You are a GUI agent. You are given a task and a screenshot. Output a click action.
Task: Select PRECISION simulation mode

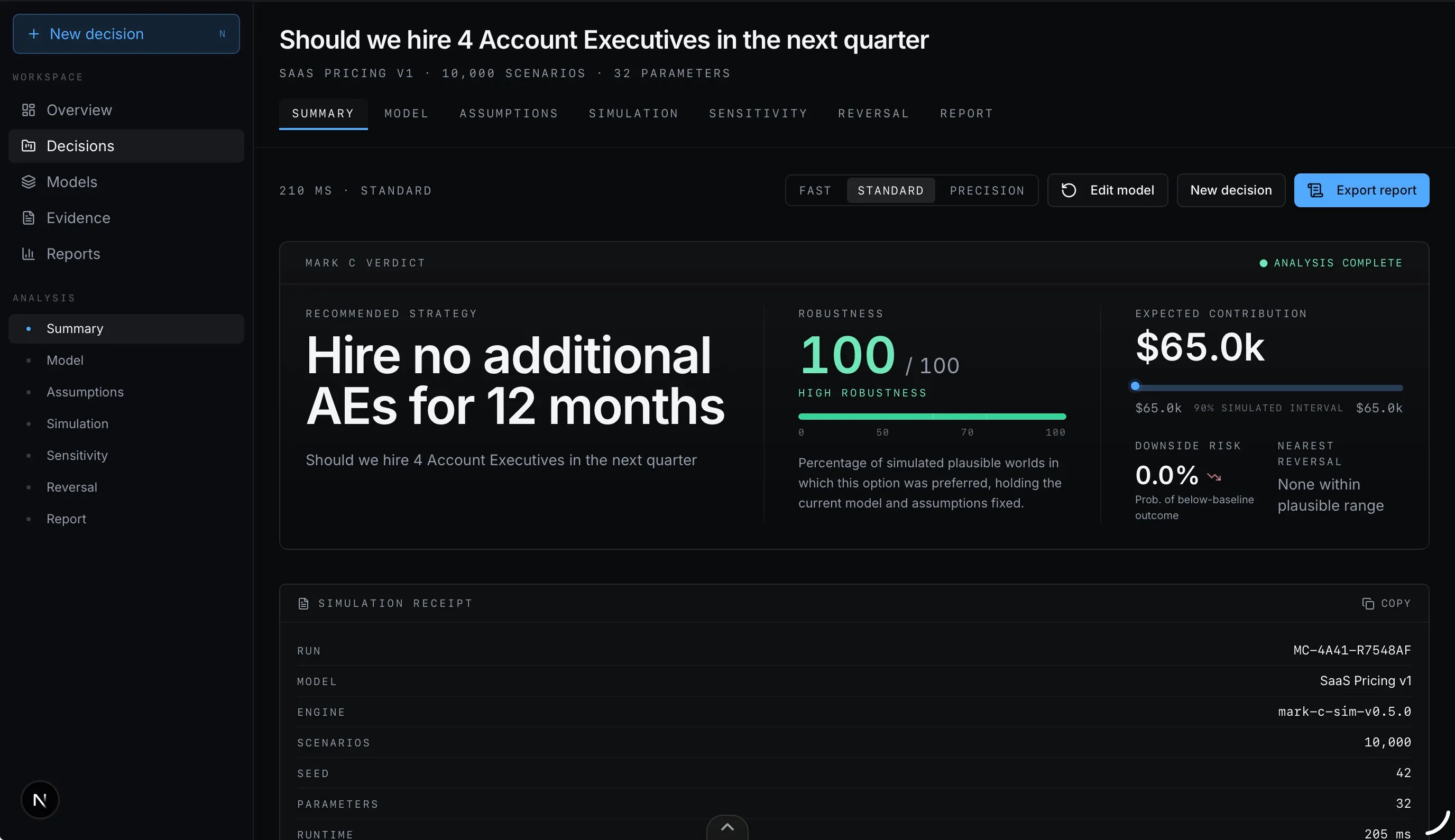[x=987, y=190]
